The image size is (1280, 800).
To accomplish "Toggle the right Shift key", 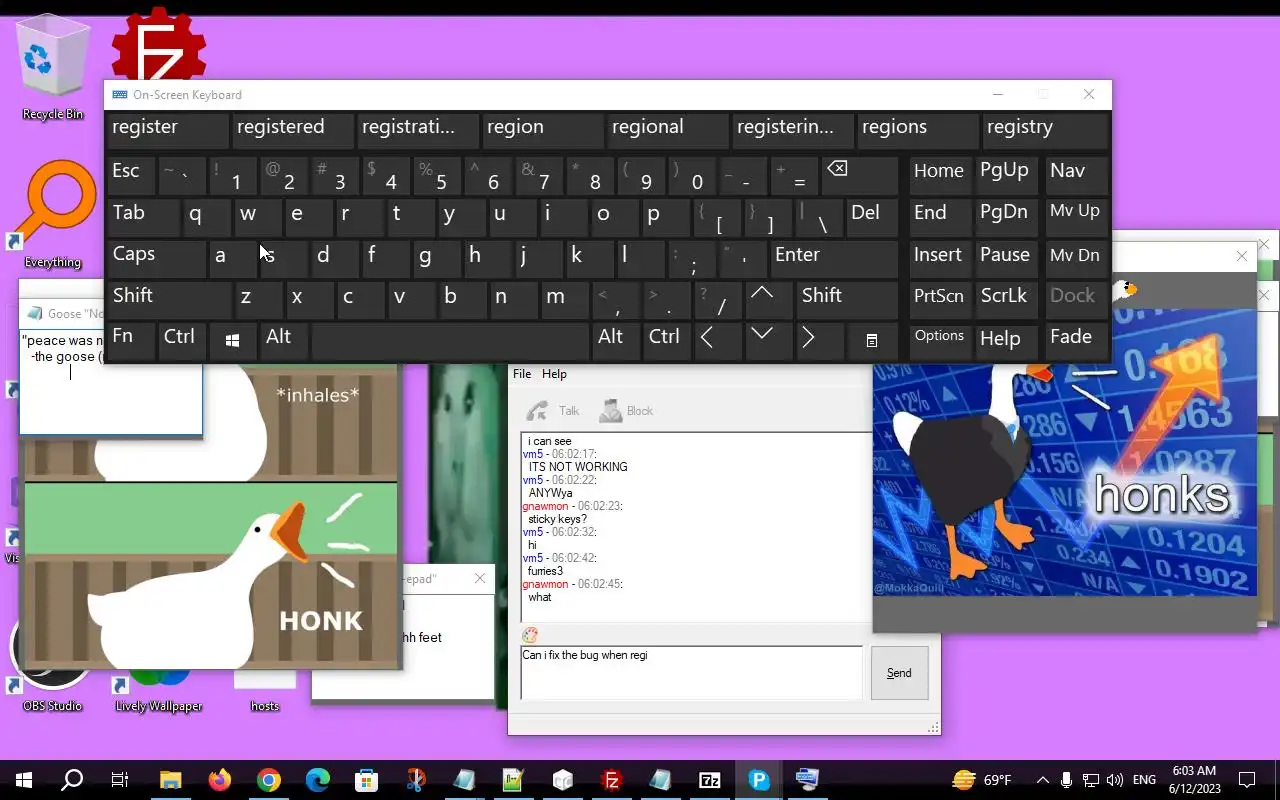I will coord(846,299).
